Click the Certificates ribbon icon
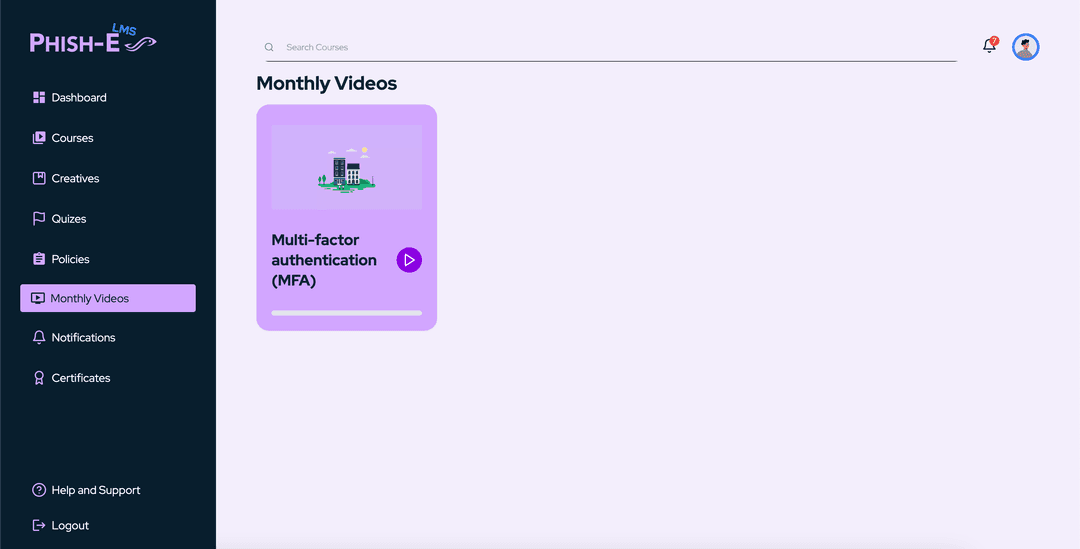 39,378
